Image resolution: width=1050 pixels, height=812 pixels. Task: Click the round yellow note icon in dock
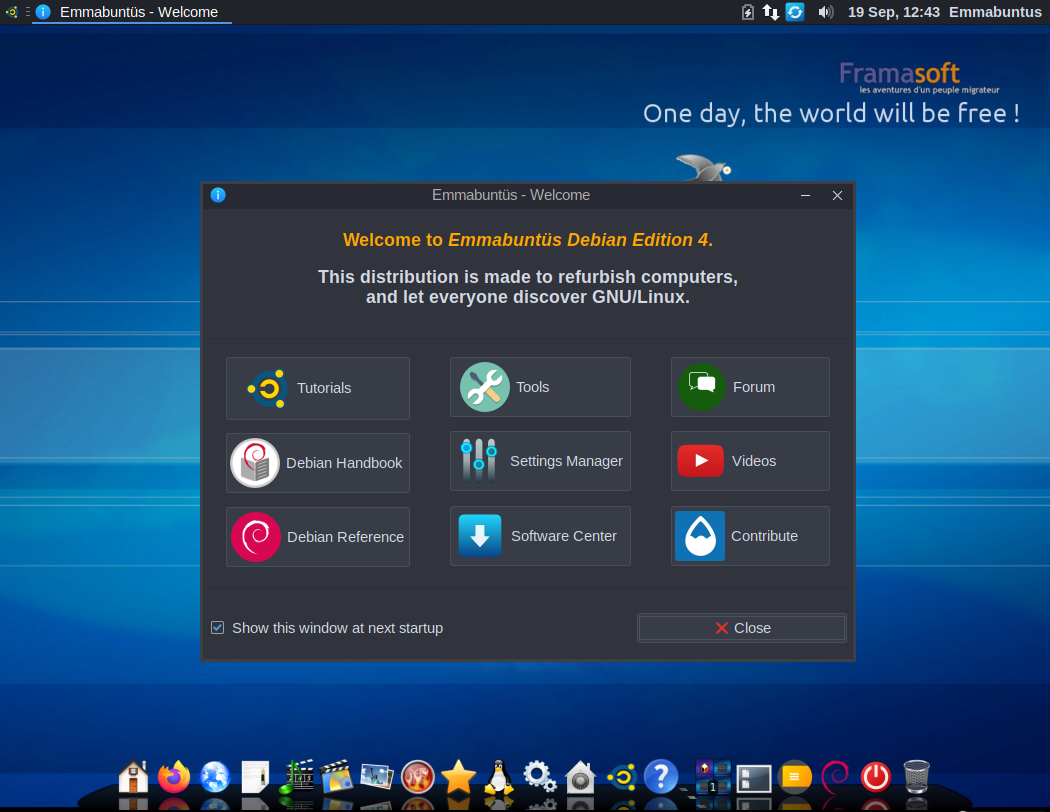[795, 777]
